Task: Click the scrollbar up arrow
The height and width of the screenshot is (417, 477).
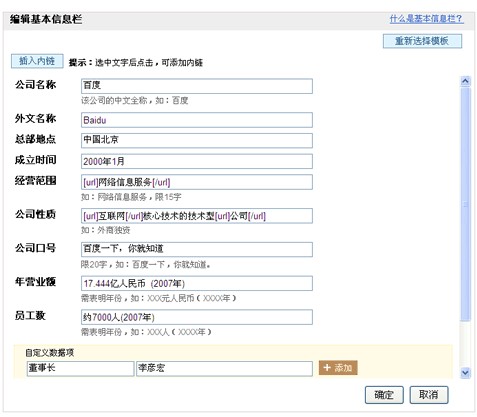Action: 465,81
